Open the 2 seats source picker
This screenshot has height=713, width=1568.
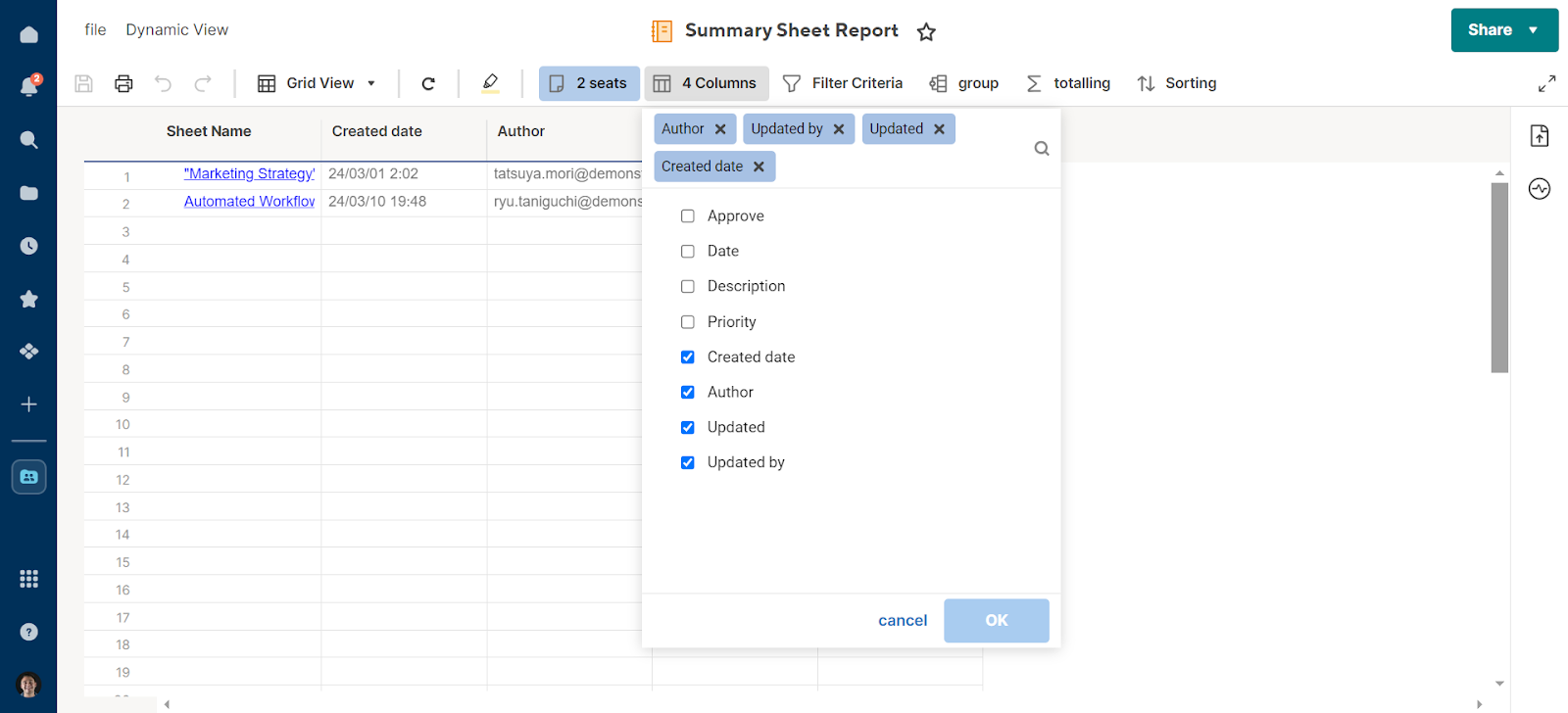pyautogui.click(x=589, y=83)
